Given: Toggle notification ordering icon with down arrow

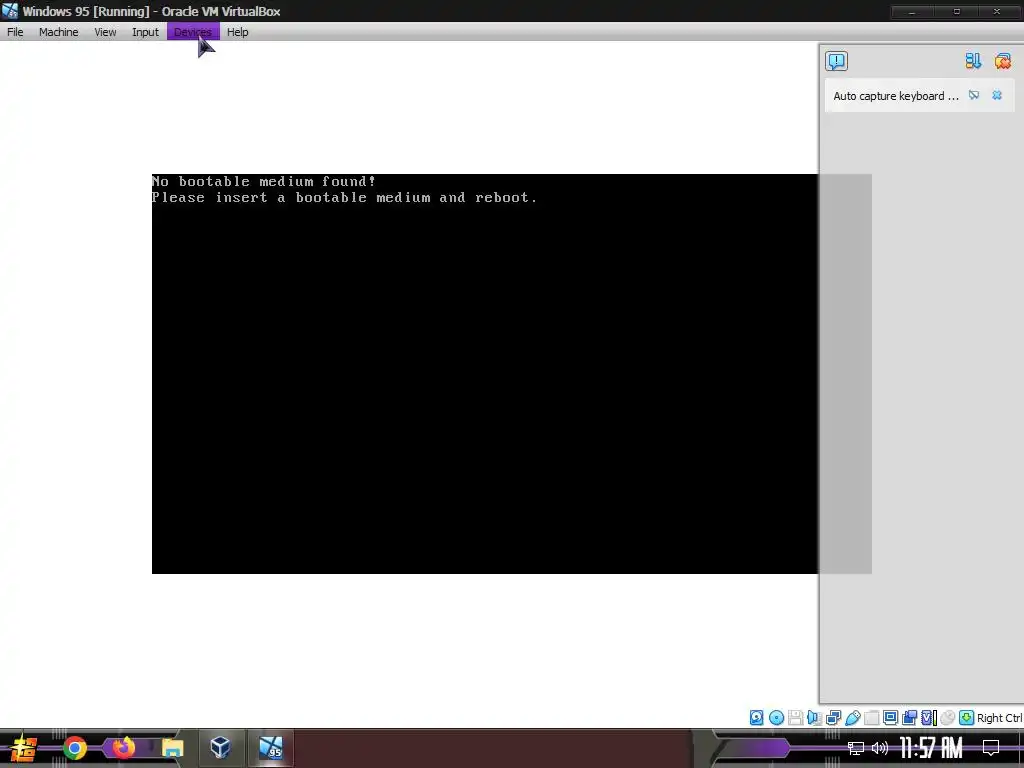Looking at the screenshot, I should [973, 61].
